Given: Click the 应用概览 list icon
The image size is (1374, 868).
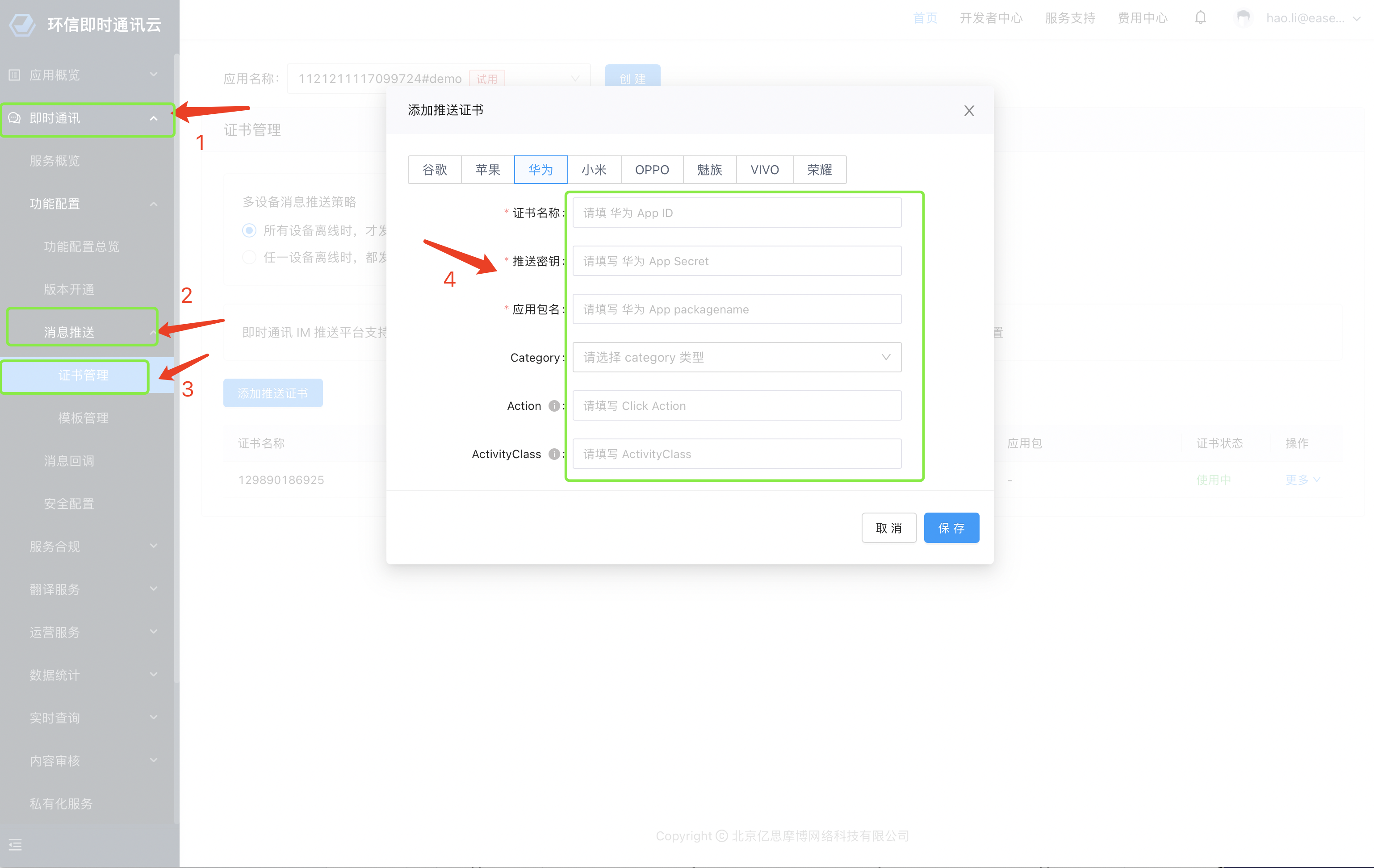Looking at the screenshot, I should [x=15, y=75].
